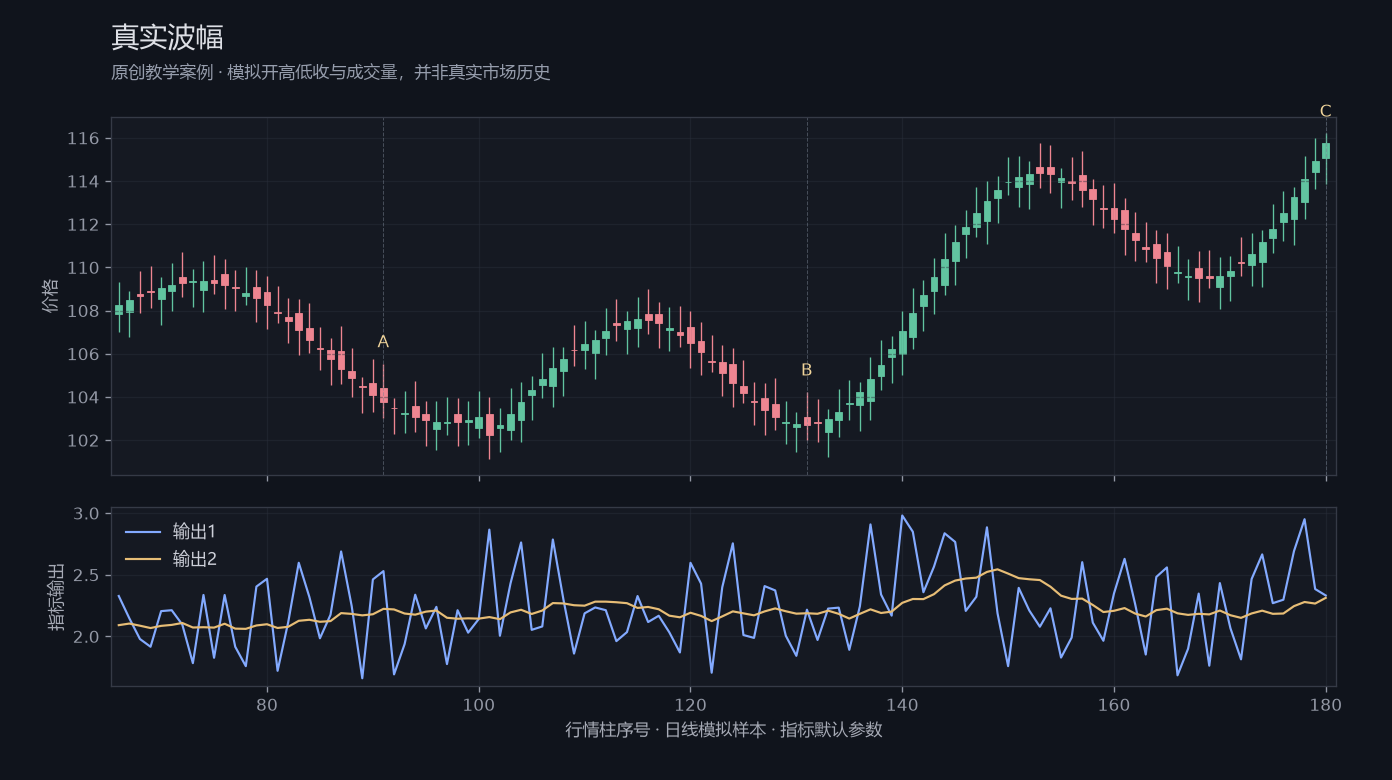The image size is (1392, 780).
Task: Click the 输出2 legend entry
Action: (170, 559)
